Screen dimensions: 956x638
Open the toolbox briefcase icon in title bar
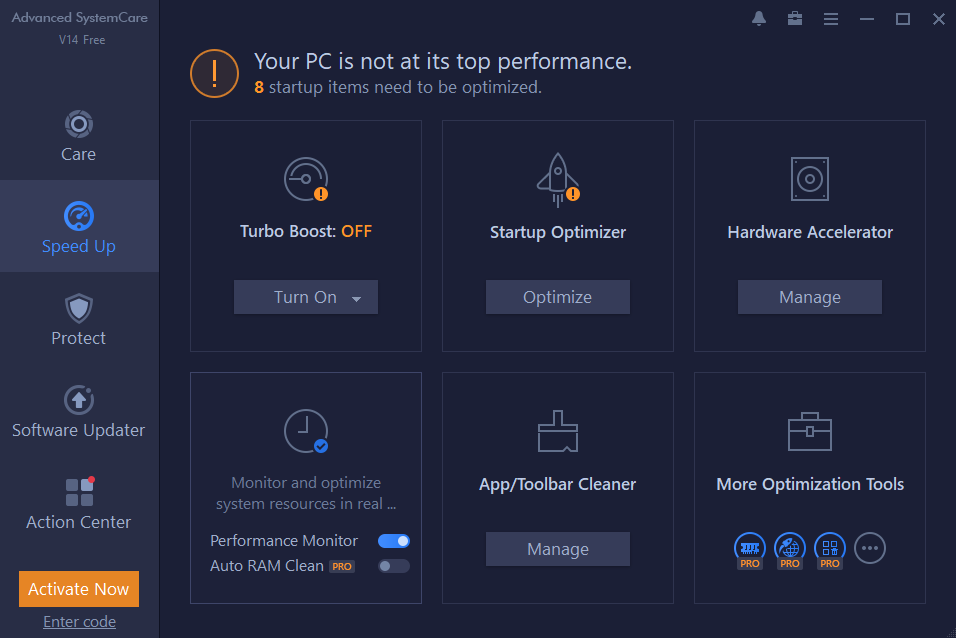click(795, 19)
